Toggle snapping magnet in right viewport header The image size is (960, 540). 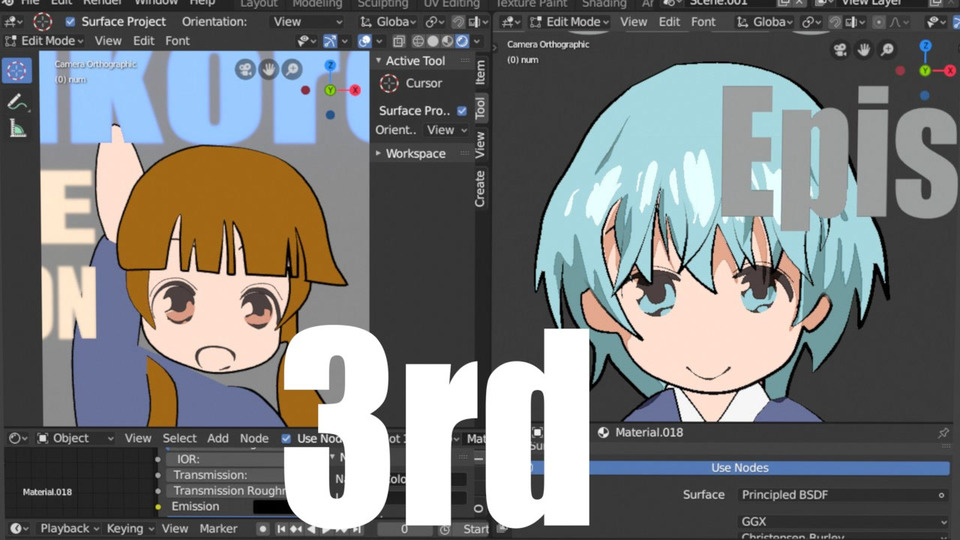834,22
